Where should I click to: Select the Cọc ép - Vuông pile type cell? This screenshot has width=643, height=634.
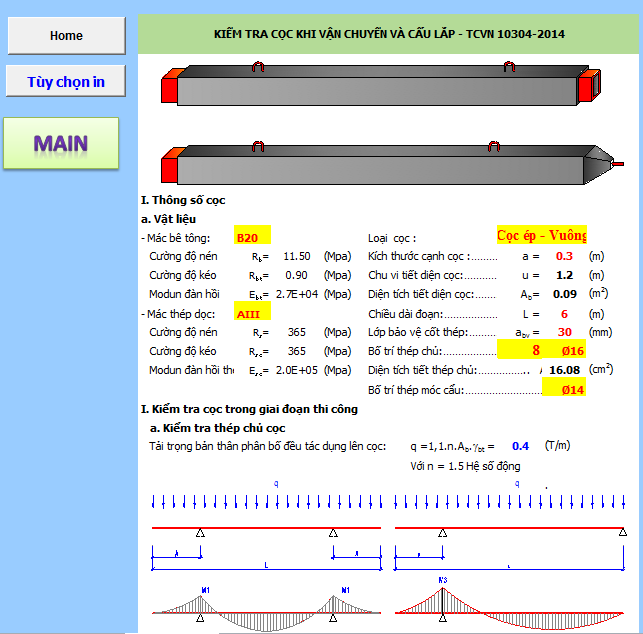coord(541,235)
